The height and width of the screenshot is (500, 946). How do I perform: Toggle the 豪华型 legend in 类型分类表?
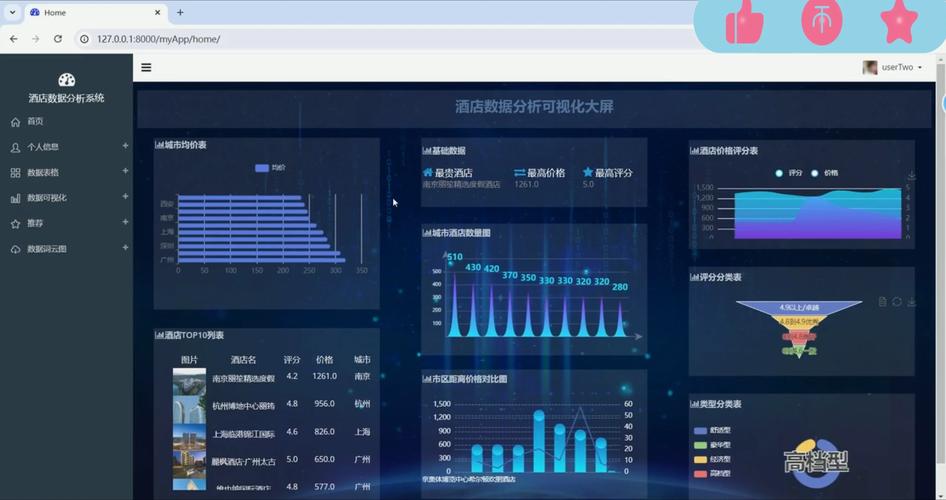(712, 445)
